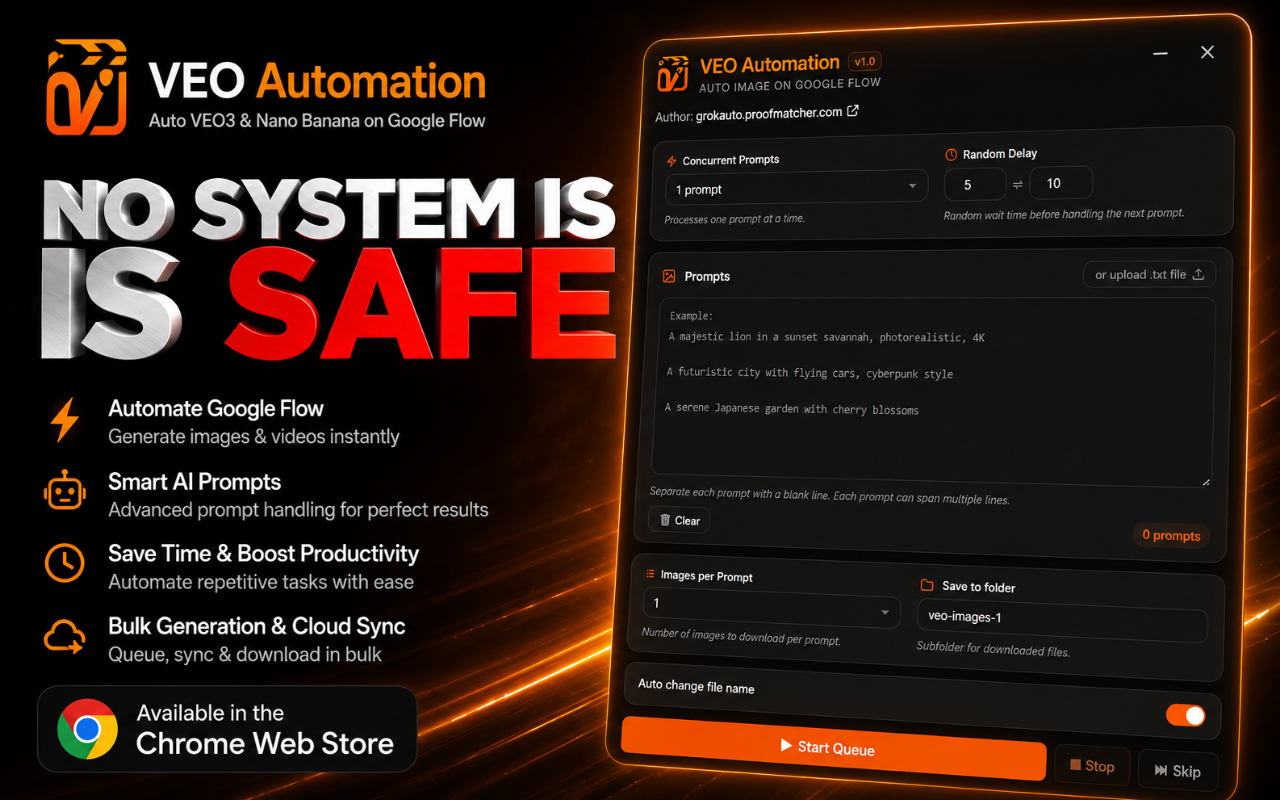Click the "Random wait time before handling the next prompt." hint

point(1064,213)
